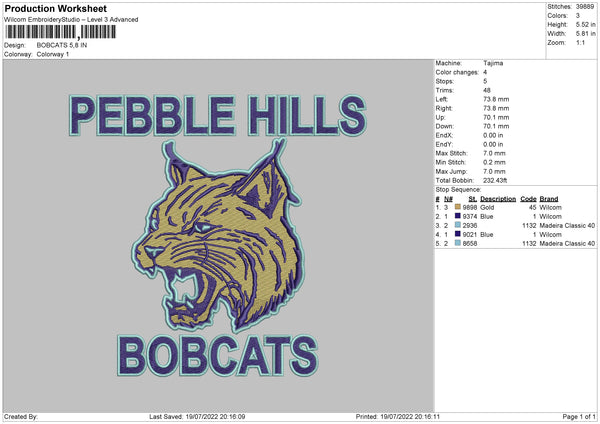Select the bobcat head embroidery artwork
The width and height of the screenshot is (600, 424).
pyautogui.click(x=217, y=235)
